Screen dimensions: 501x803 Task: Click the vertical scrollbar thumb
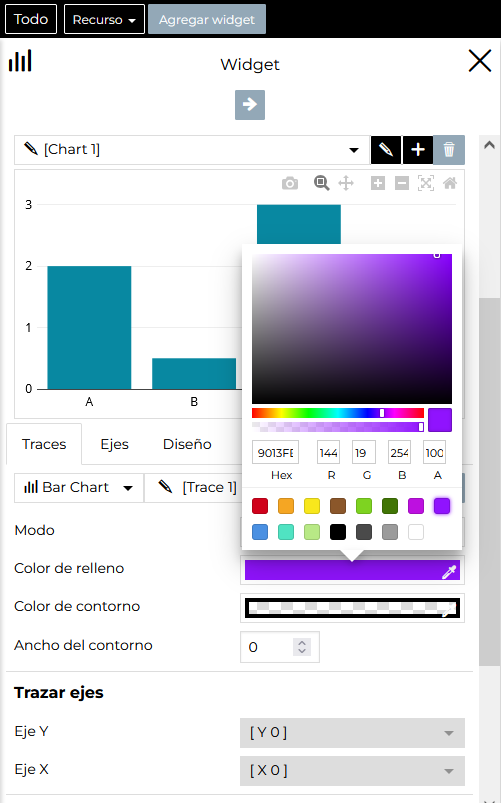pos(490,481)
